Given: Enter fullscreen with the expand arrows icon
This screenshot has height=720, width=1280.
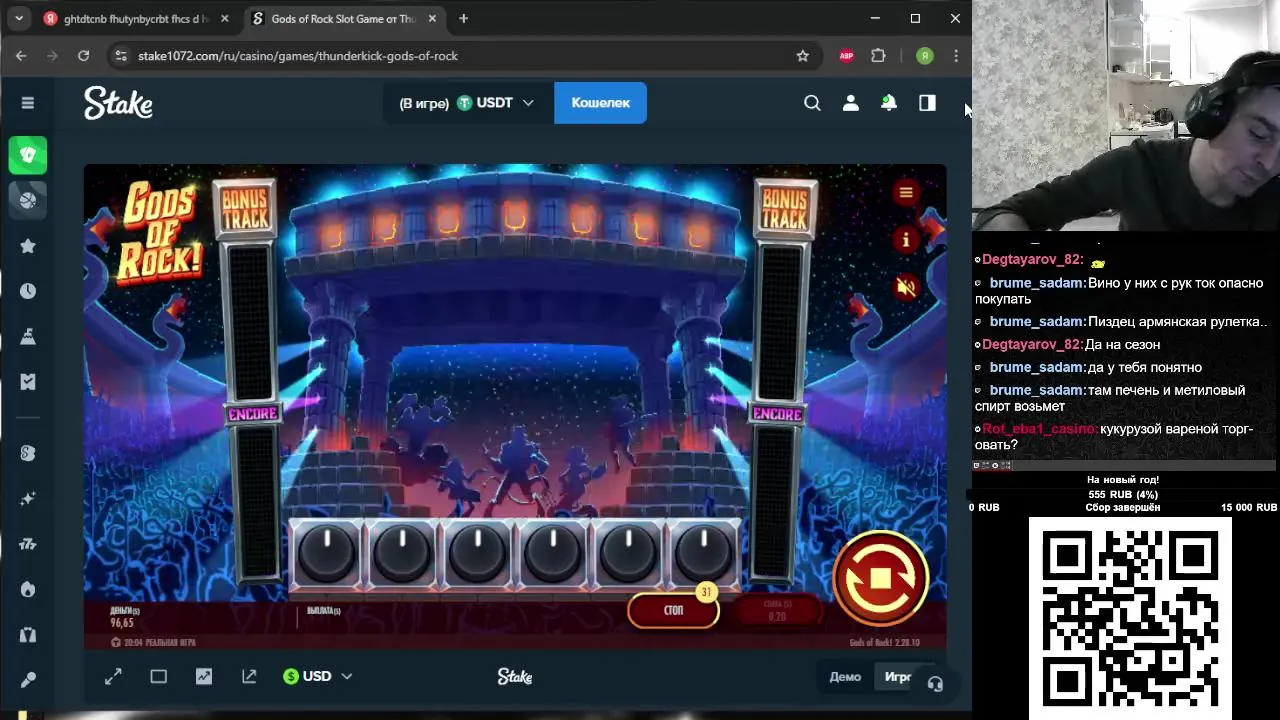Looking at the screenshot, I should coord(113,677).
